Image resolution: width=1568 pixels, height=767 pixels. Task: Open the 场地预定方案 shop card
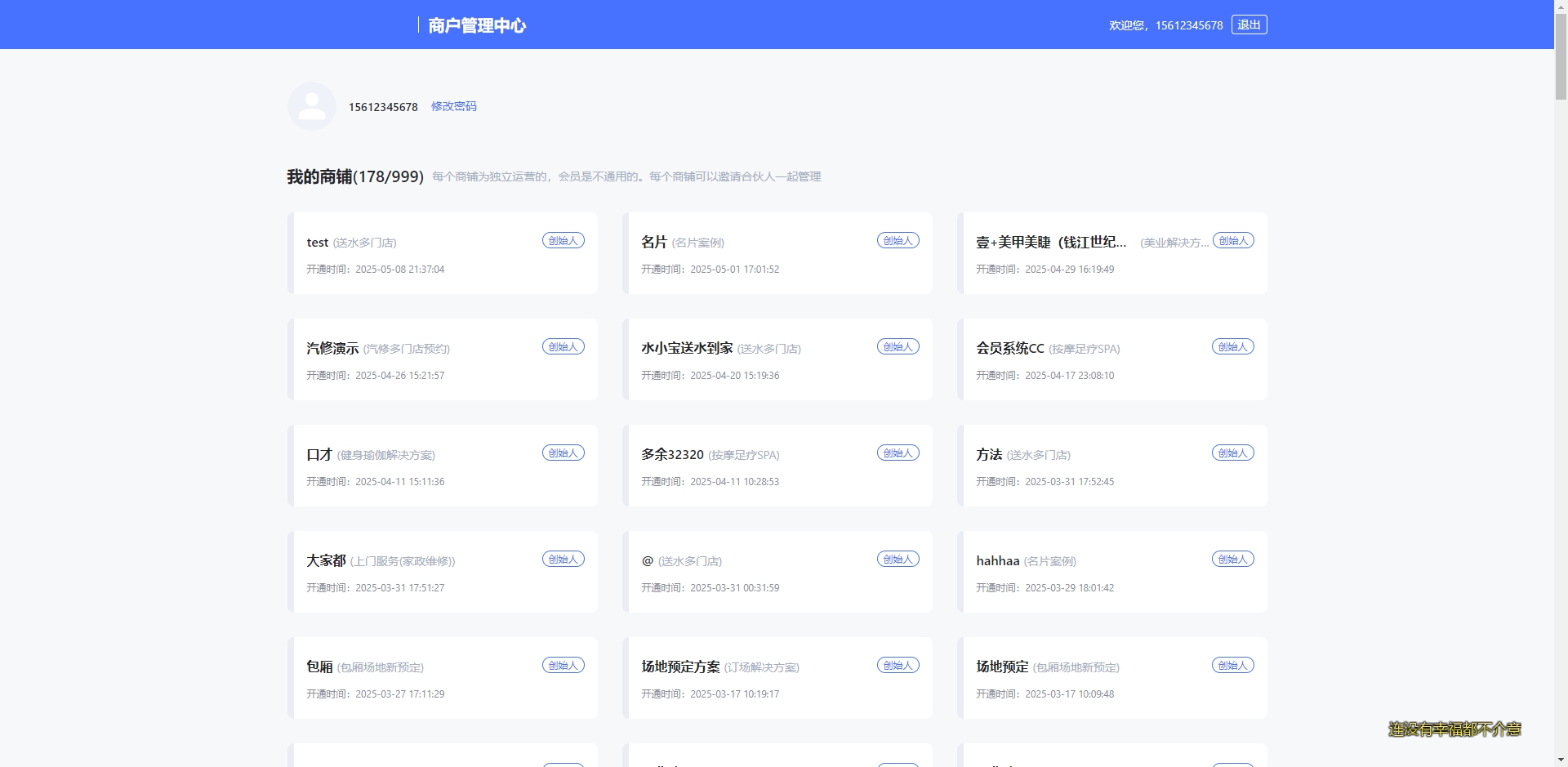pyautogui.click(x=780, y=678)
